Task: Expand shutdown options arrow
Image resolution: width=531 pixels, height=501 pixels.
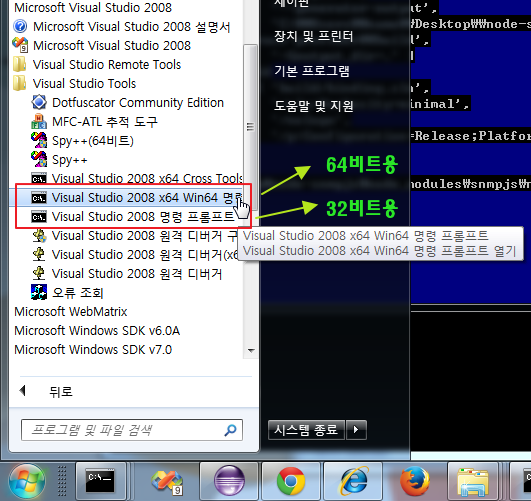Action: click(356, 430)
